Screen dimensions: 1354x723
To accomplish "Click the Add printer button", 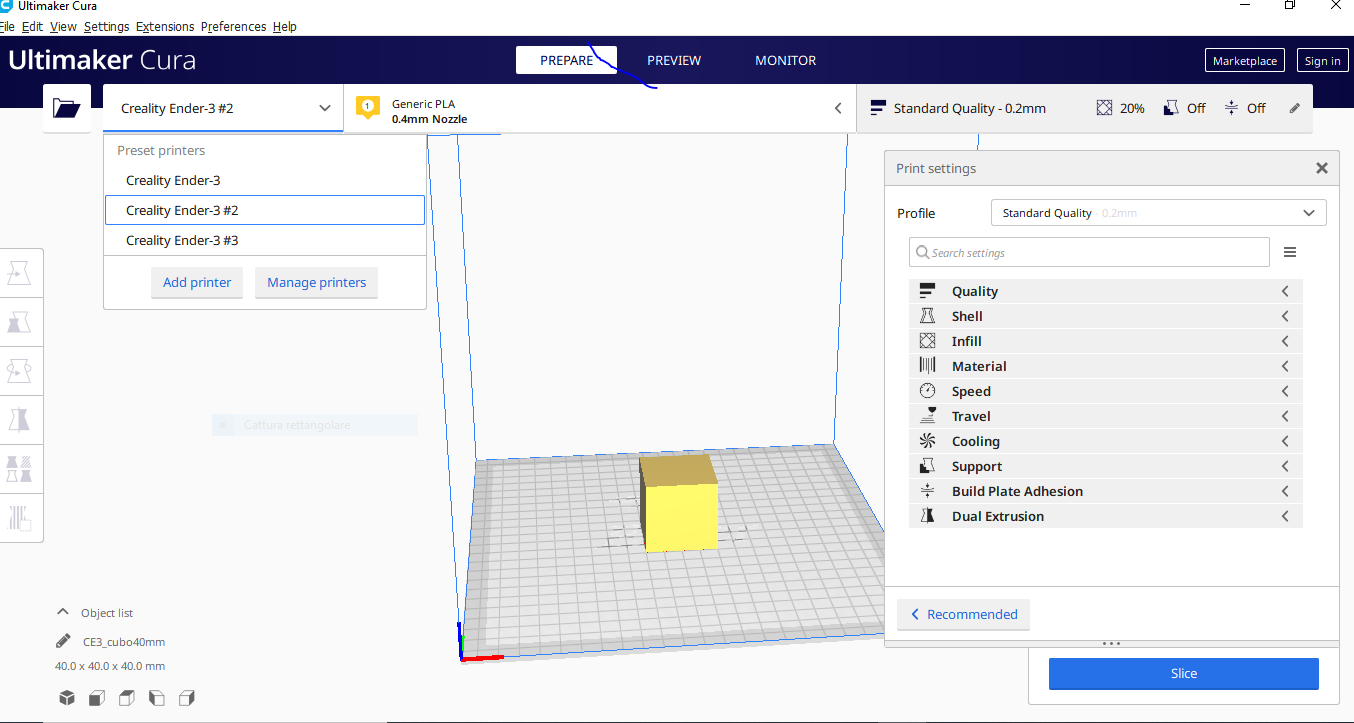I will click(197, 282).
